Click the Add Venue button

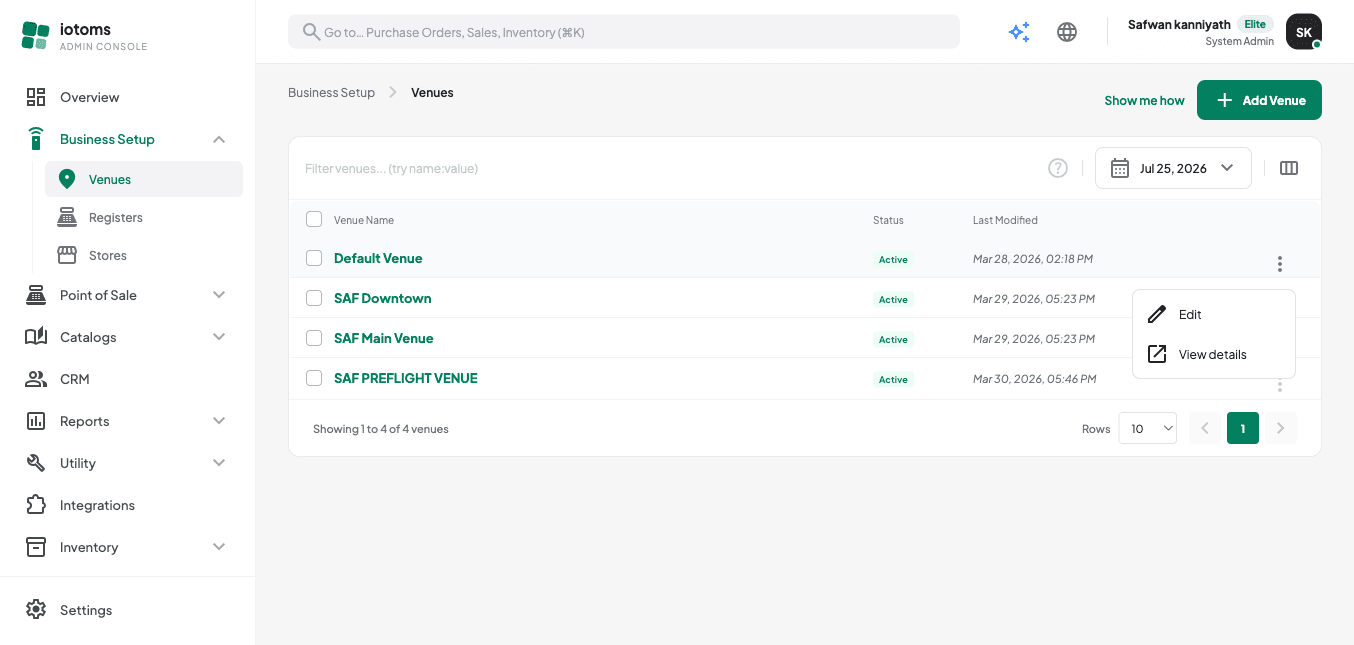1259,100
